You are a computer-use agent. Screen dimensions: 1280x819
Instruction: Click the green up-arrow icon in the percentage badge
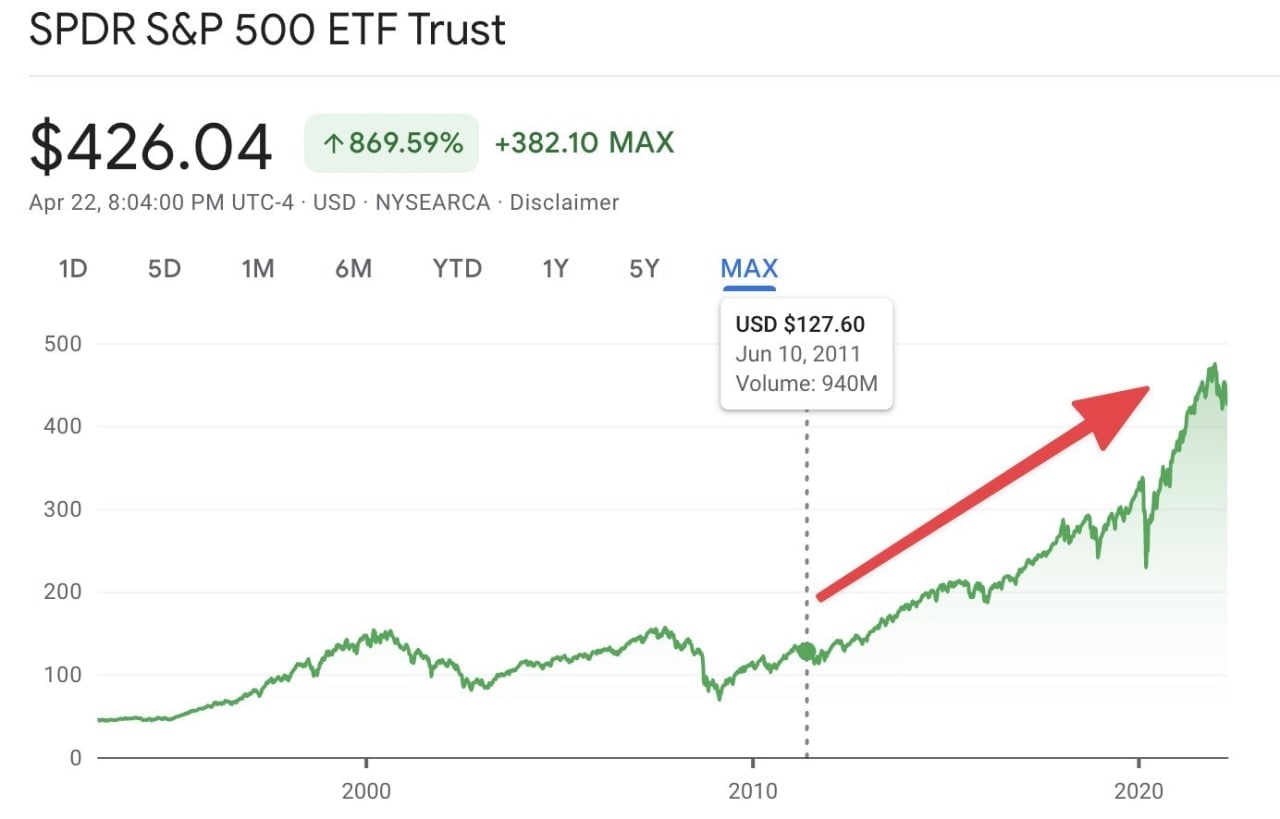pos(333,144)
